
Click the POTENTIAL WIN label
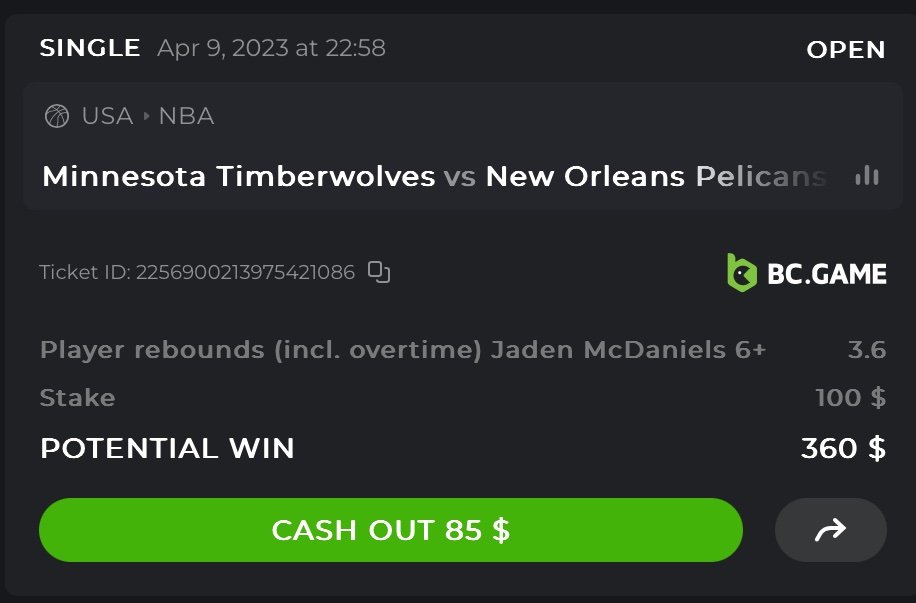(167, 448)
